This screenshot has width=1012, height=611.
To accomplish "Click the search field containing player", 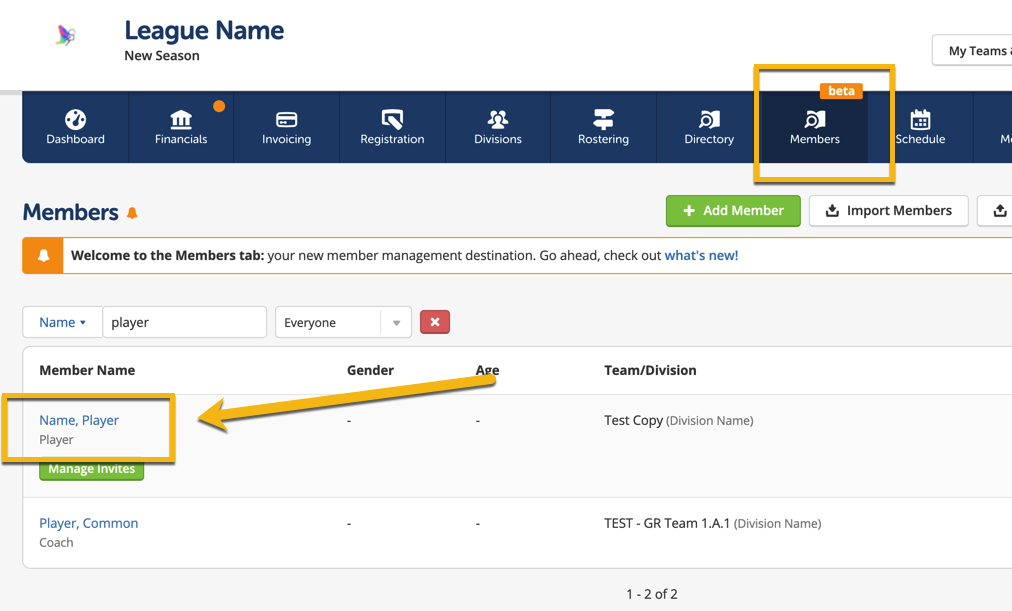I will pos(184,322).
